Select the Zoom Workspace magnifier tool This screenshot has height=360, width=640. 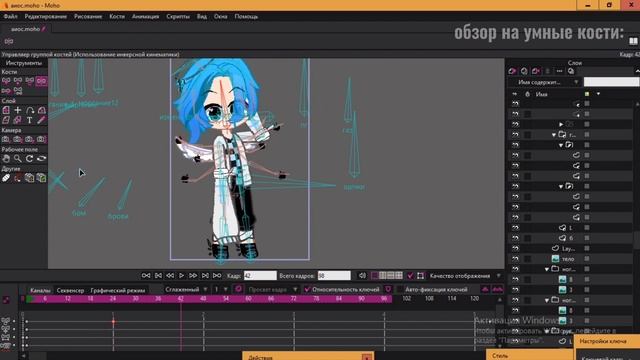[x=18, y=159]
